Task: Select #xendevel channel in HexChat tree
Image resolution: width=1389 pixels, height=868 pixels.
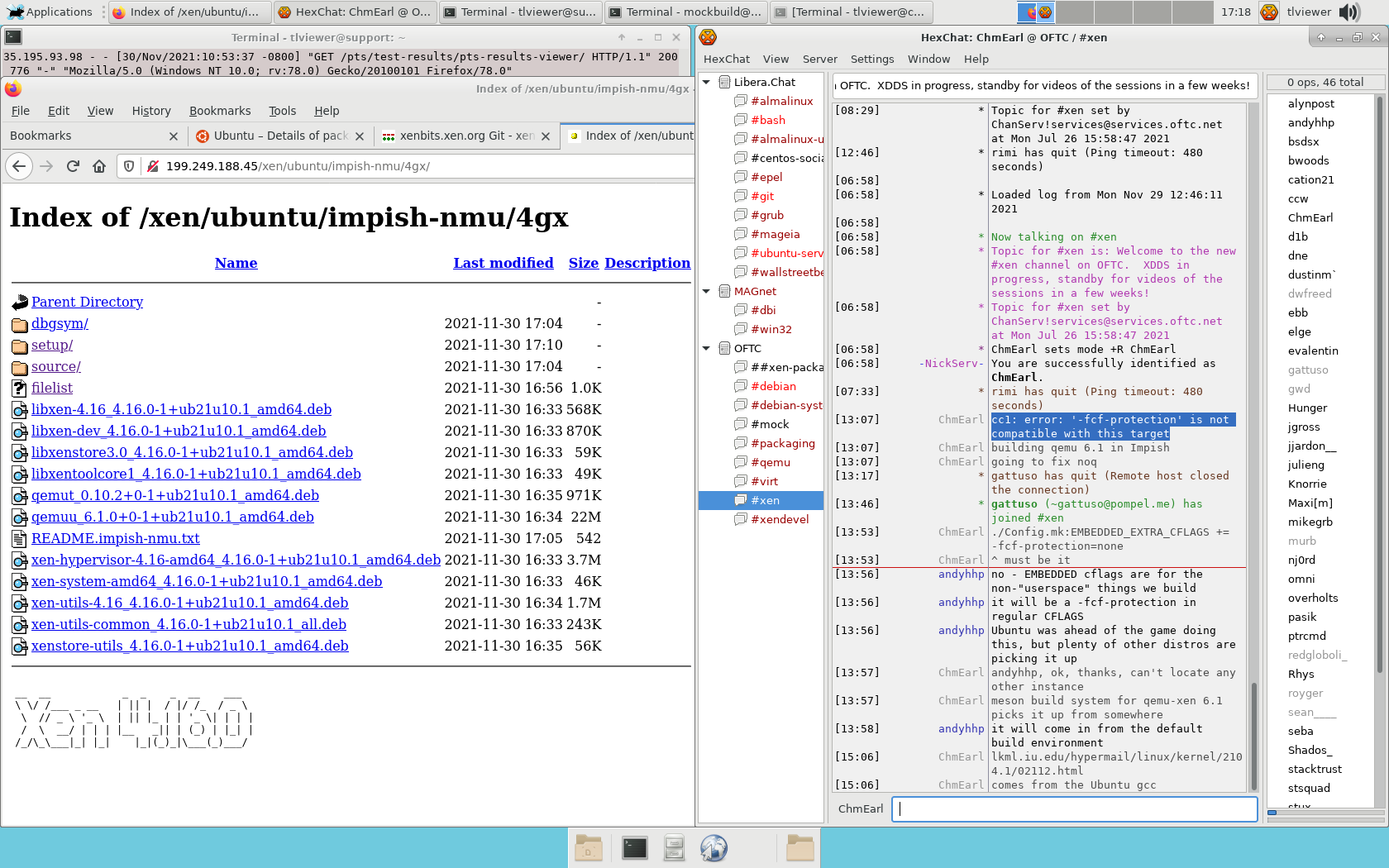Action: (x=780, y=519)
